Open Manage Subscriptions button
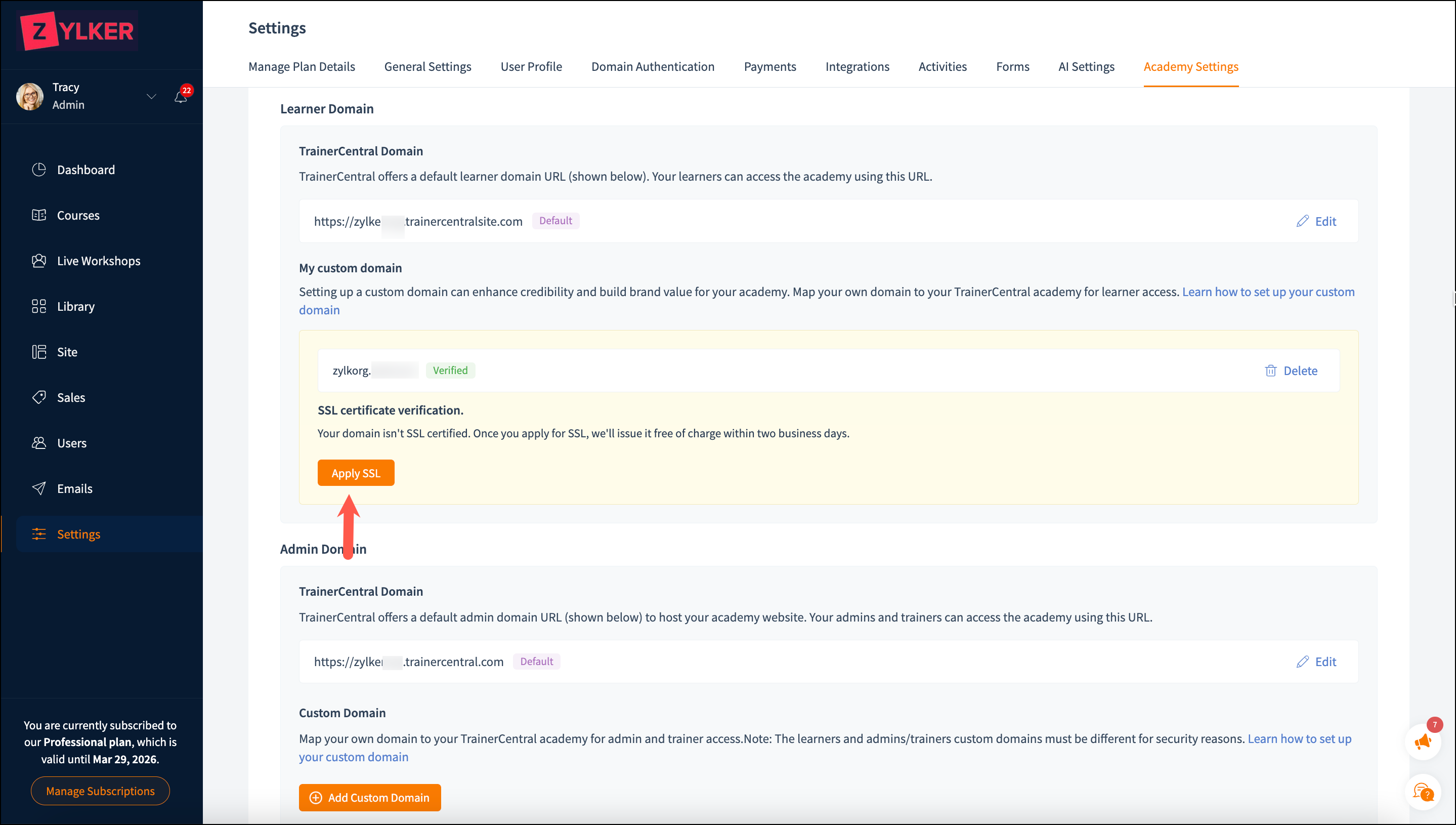The image size is (1456, 825). (100, 791)
